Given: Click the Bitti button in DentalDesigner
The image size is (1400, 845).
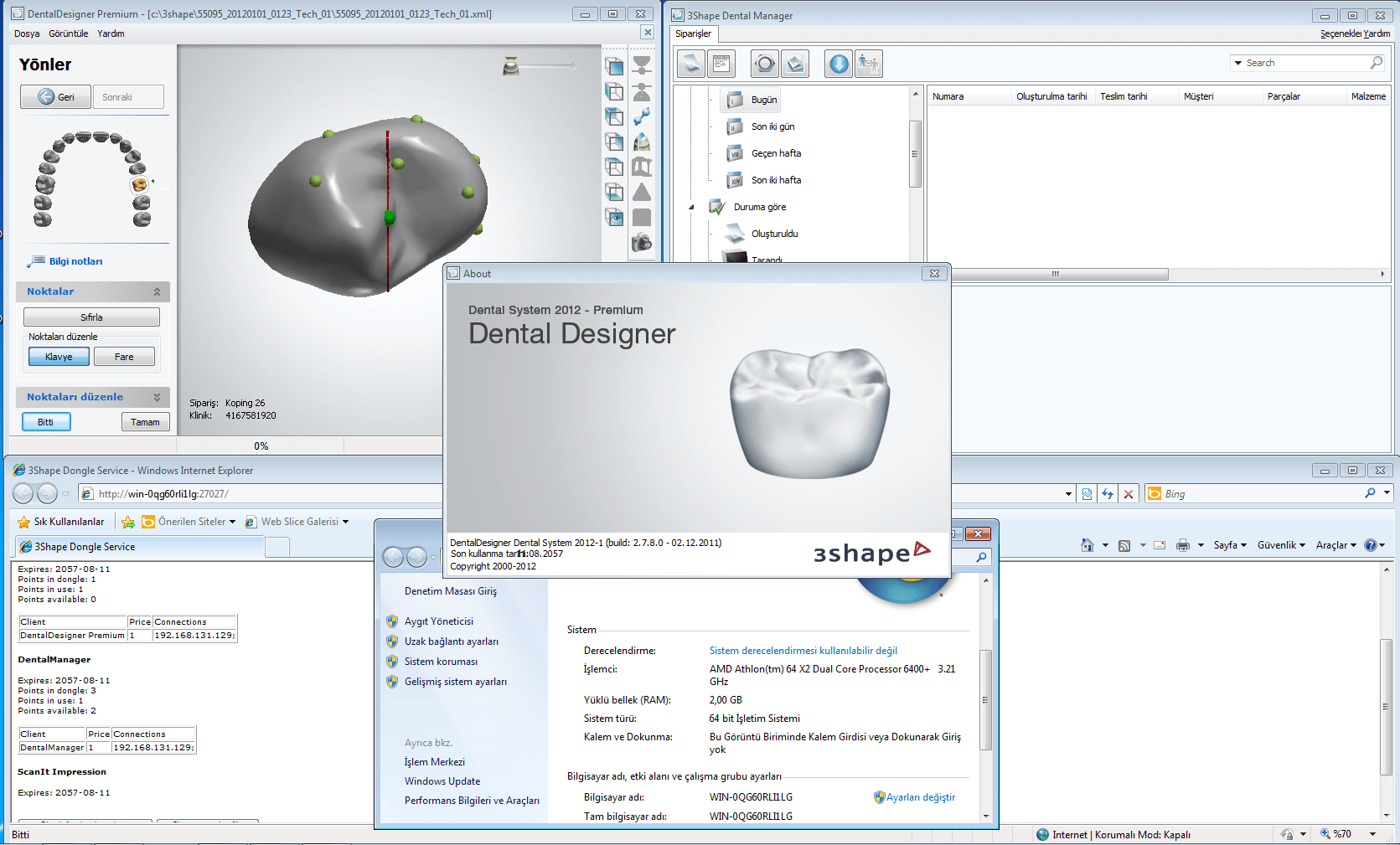Looking at the screenshot, I should pyautogui.click(x=45, y=422).
